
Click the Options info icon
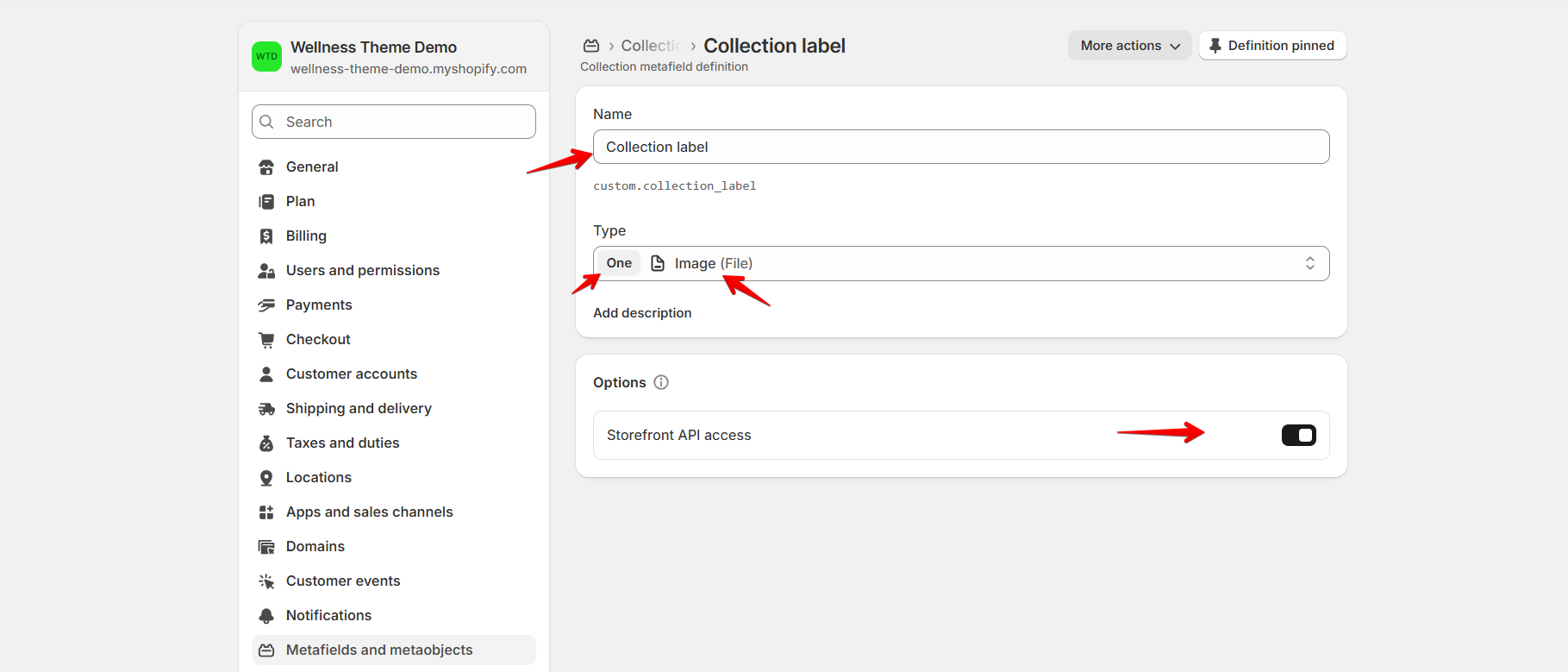tap(661, 382)
